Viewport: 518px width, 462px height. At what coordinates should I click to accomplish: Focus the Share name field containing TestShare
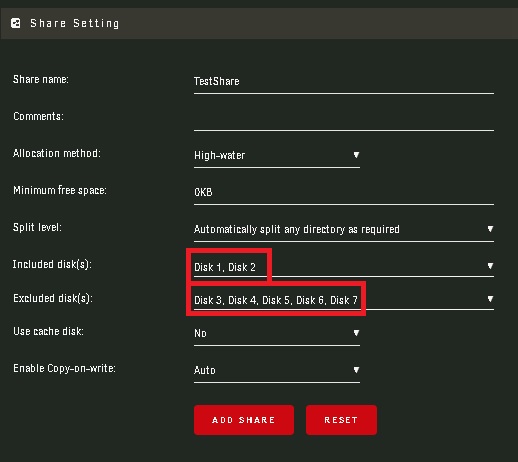pos(344,82)
